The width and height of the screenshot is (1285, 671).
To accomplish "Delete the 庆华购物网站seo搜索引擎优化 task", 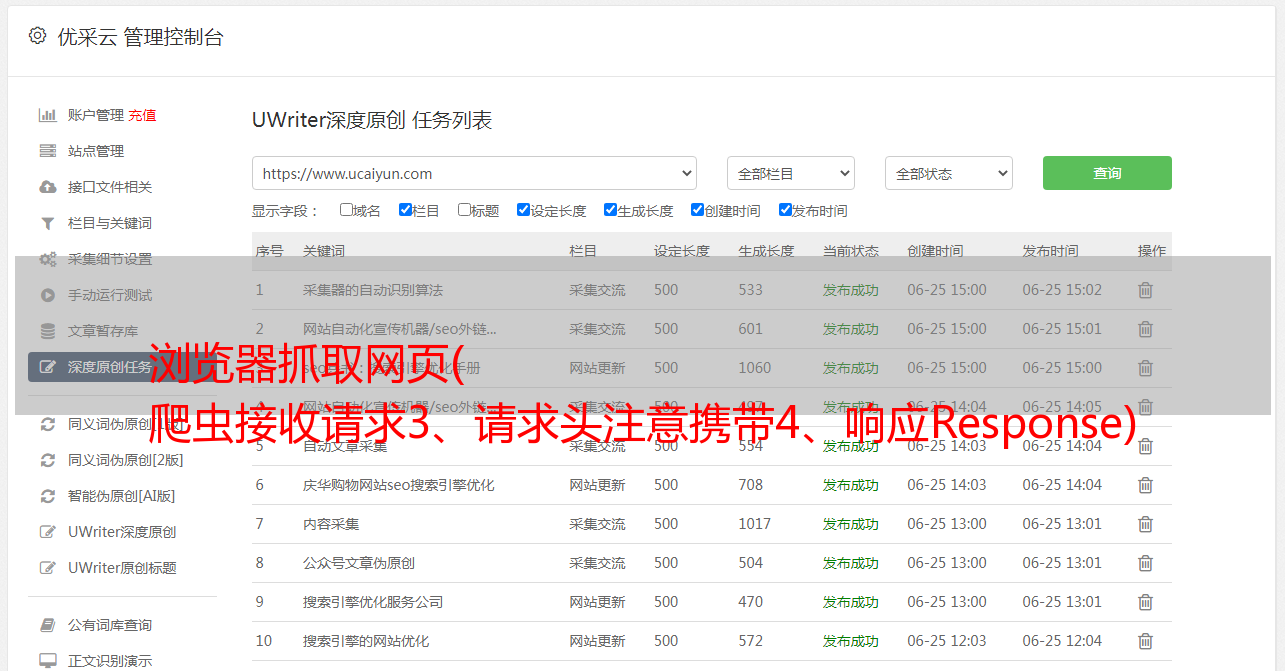I will pos(1145,485).
